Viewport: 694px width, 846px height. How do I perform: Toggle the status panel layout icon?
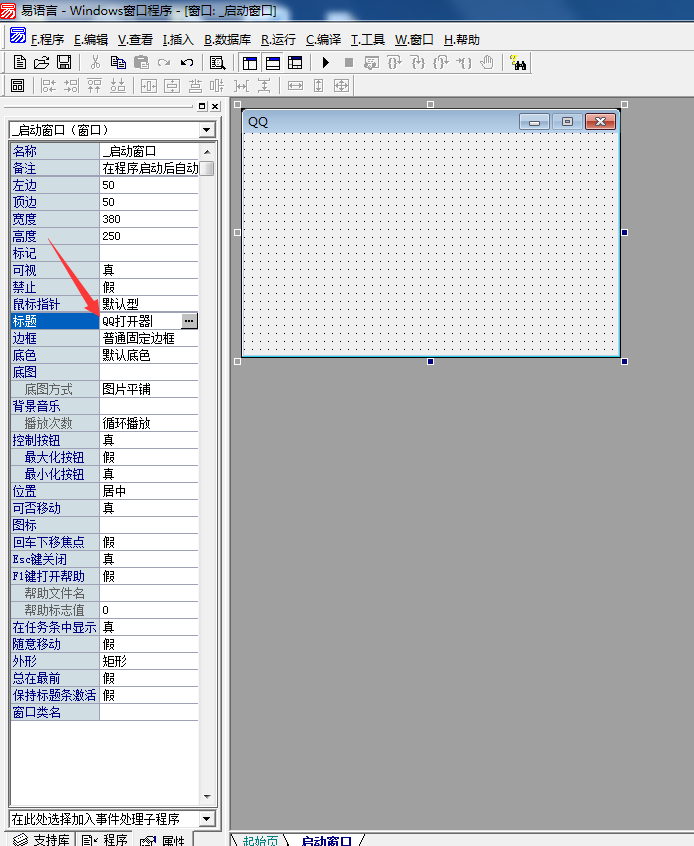(273, 63)
